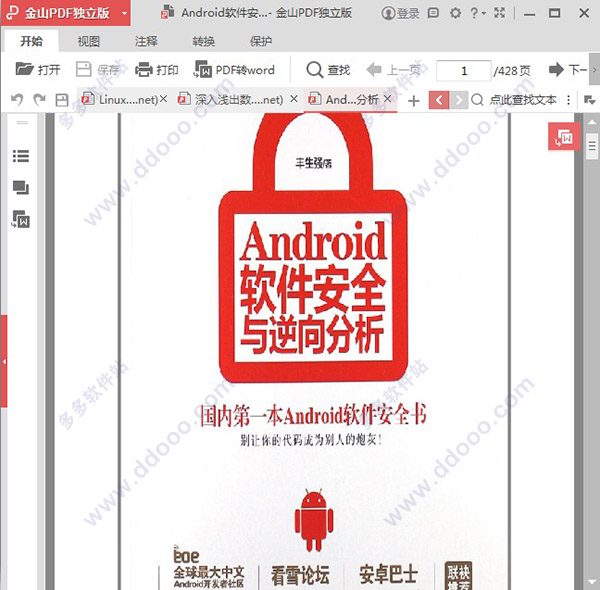Click the redo arrow icon

coord(39,100)
